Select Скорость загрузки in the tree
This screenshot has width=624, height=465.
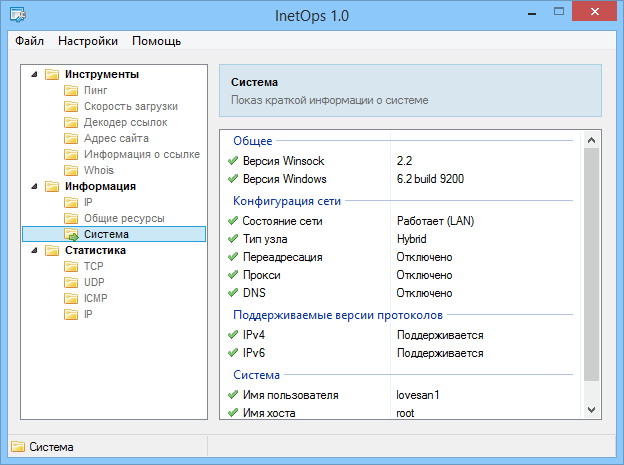[131, 106]
